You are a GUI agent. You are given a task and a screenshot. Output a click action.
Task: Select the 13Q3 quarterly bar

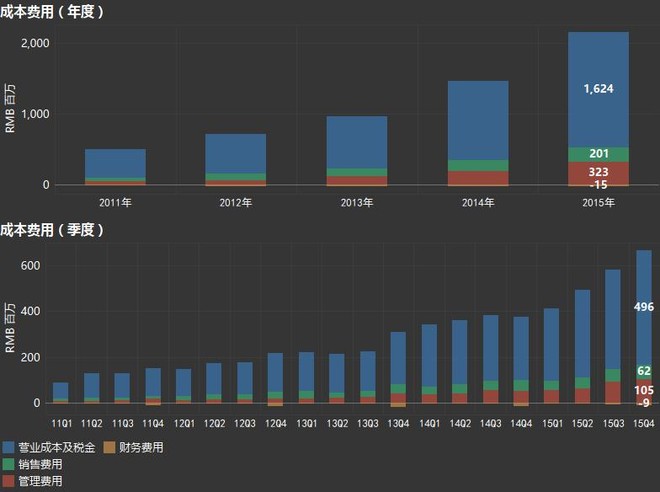(x=368, y=377)
